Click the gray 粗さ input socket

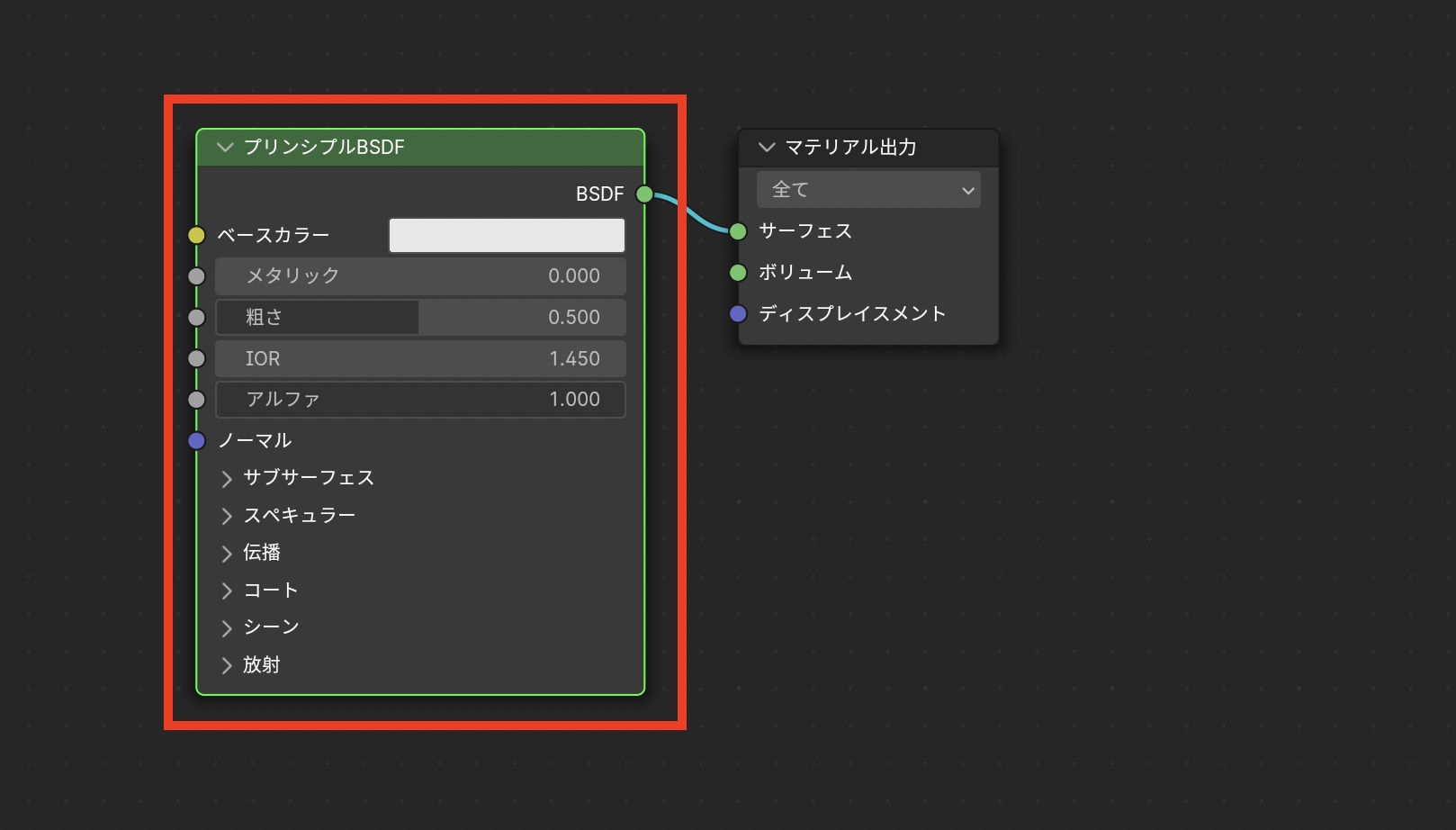pos(196,317)
